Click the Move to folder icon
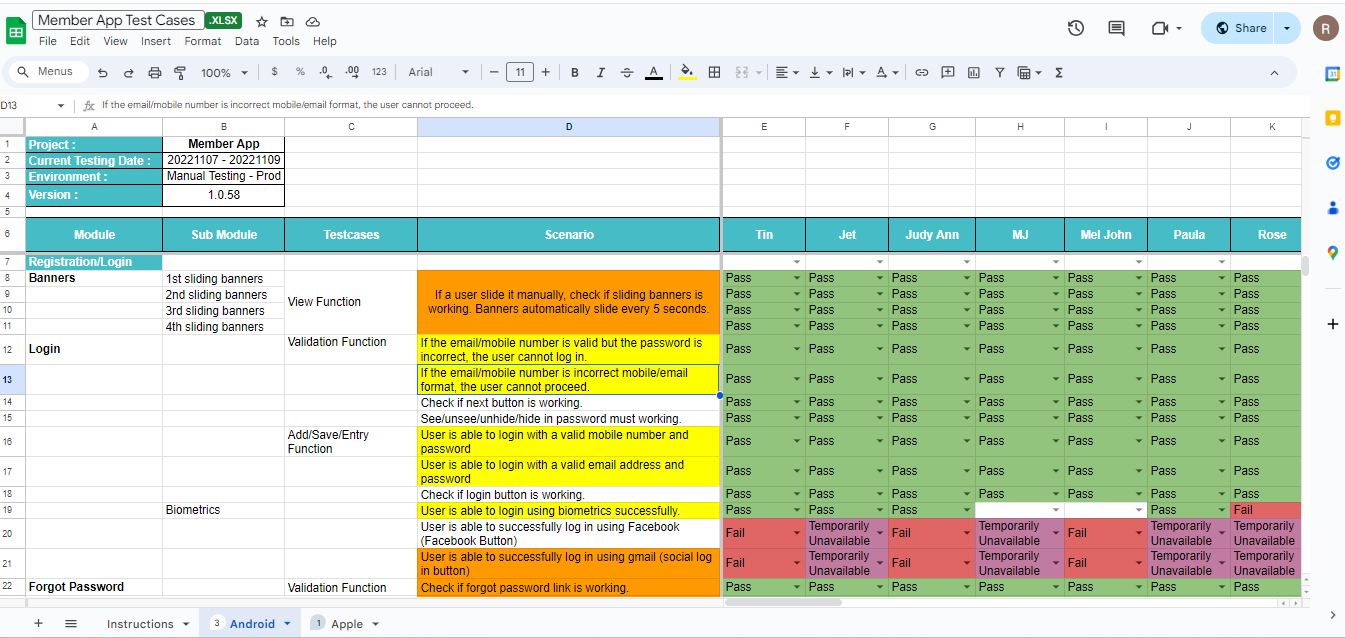Image resolution: width=1345 pixels, height=638 pixels. [x=288, y=21]
